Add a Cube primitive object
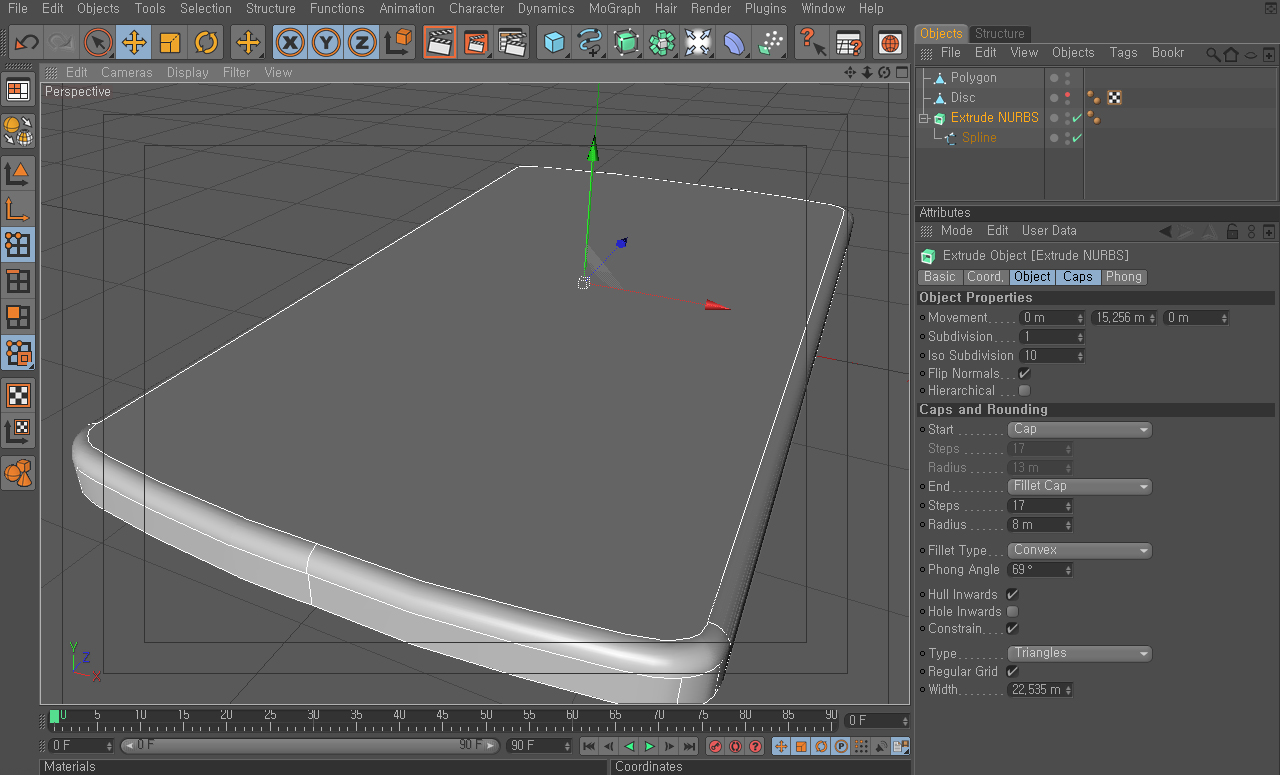Viewport: 1280px width, 775px height. pyautogui.click(x=554, y=42)
